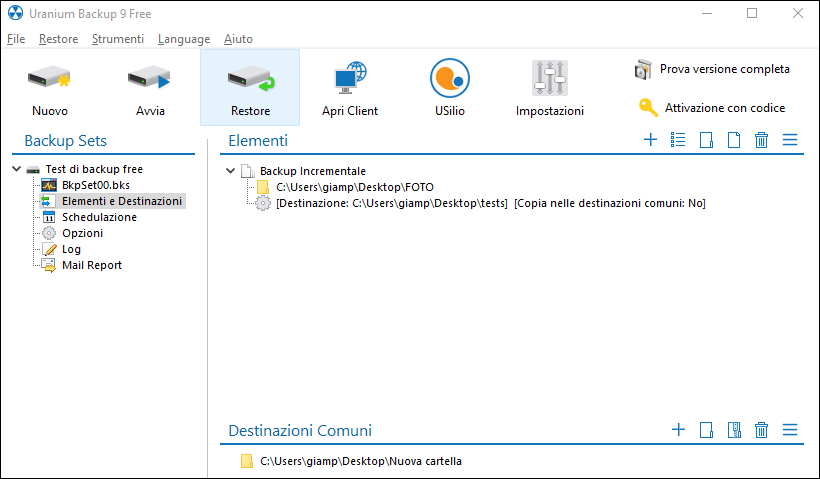Click folder icon in Destinazioni Comuni header
This screenshot has width=820, height=479.
(x=706, y=430)
